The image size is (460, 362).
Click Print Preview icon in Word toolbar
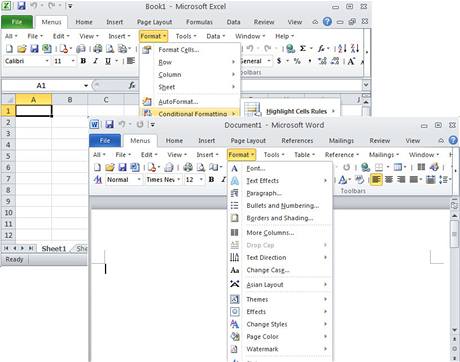click(201, 167)
